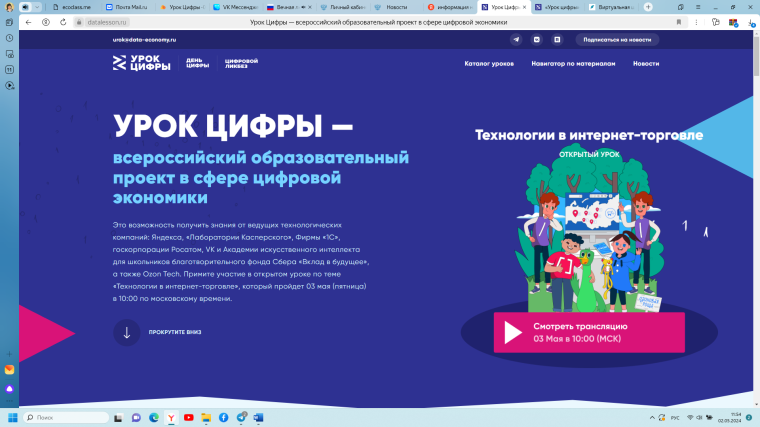
Task: Click the profile avatar in browser corner
Action: [x=9, y=7]
